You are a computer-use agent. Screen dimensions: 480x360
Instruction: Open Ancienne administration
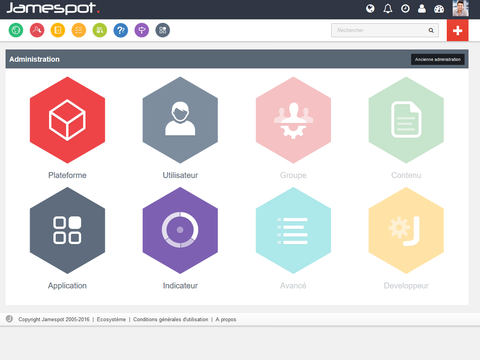438,59
